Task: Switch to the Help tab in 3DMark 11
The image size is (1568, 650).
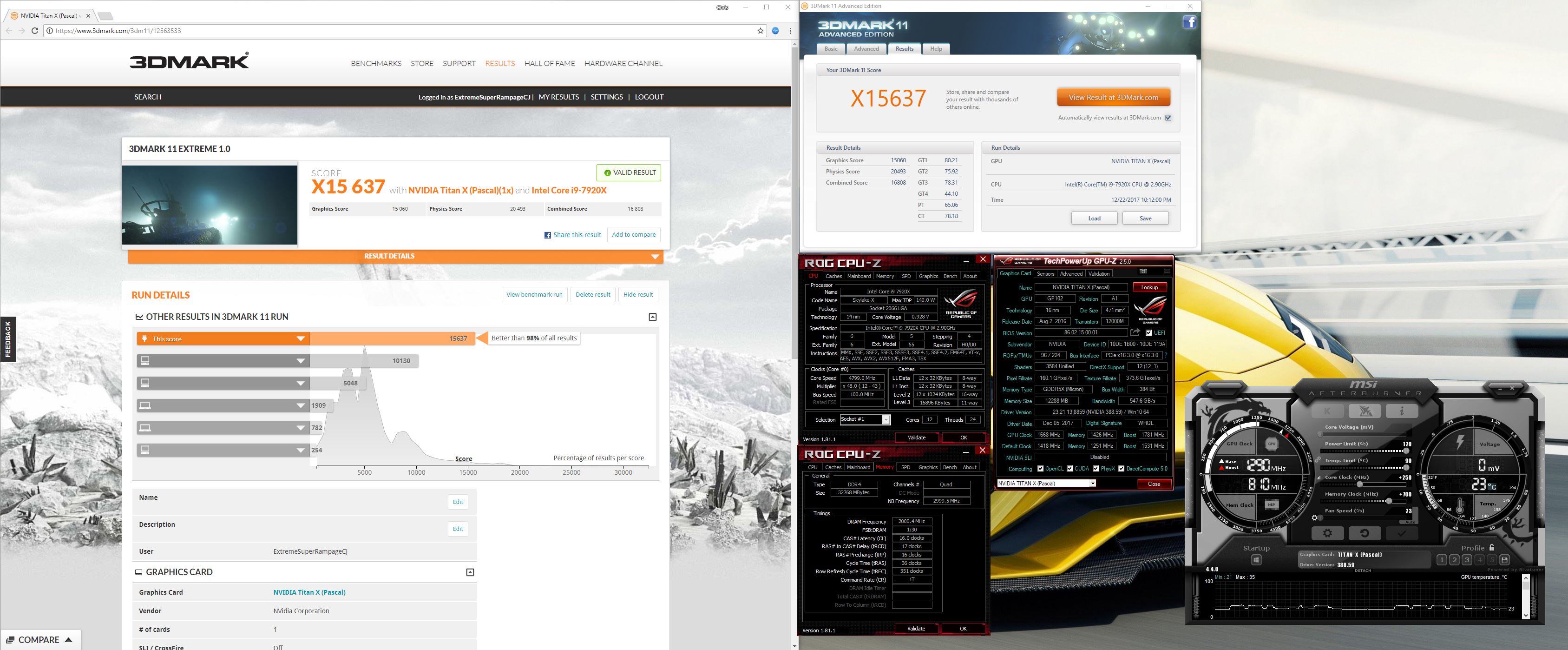Action: [936, 49]
